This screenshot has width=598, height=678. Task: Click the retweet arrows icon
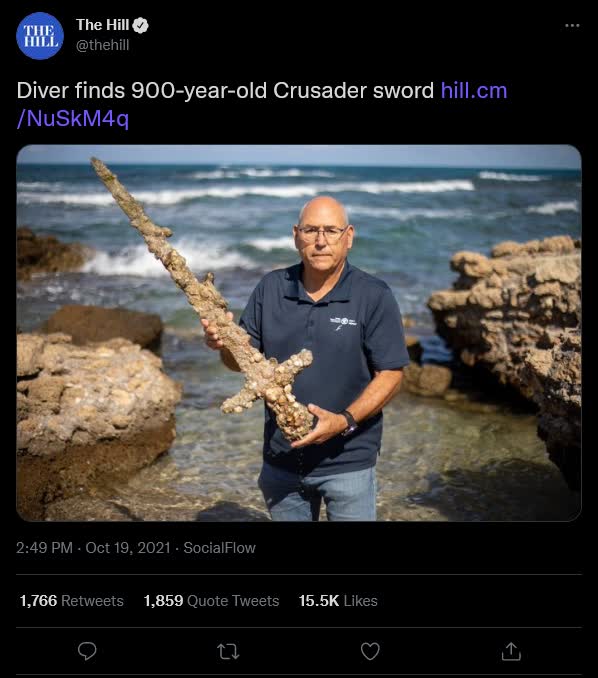click(228, 651)
